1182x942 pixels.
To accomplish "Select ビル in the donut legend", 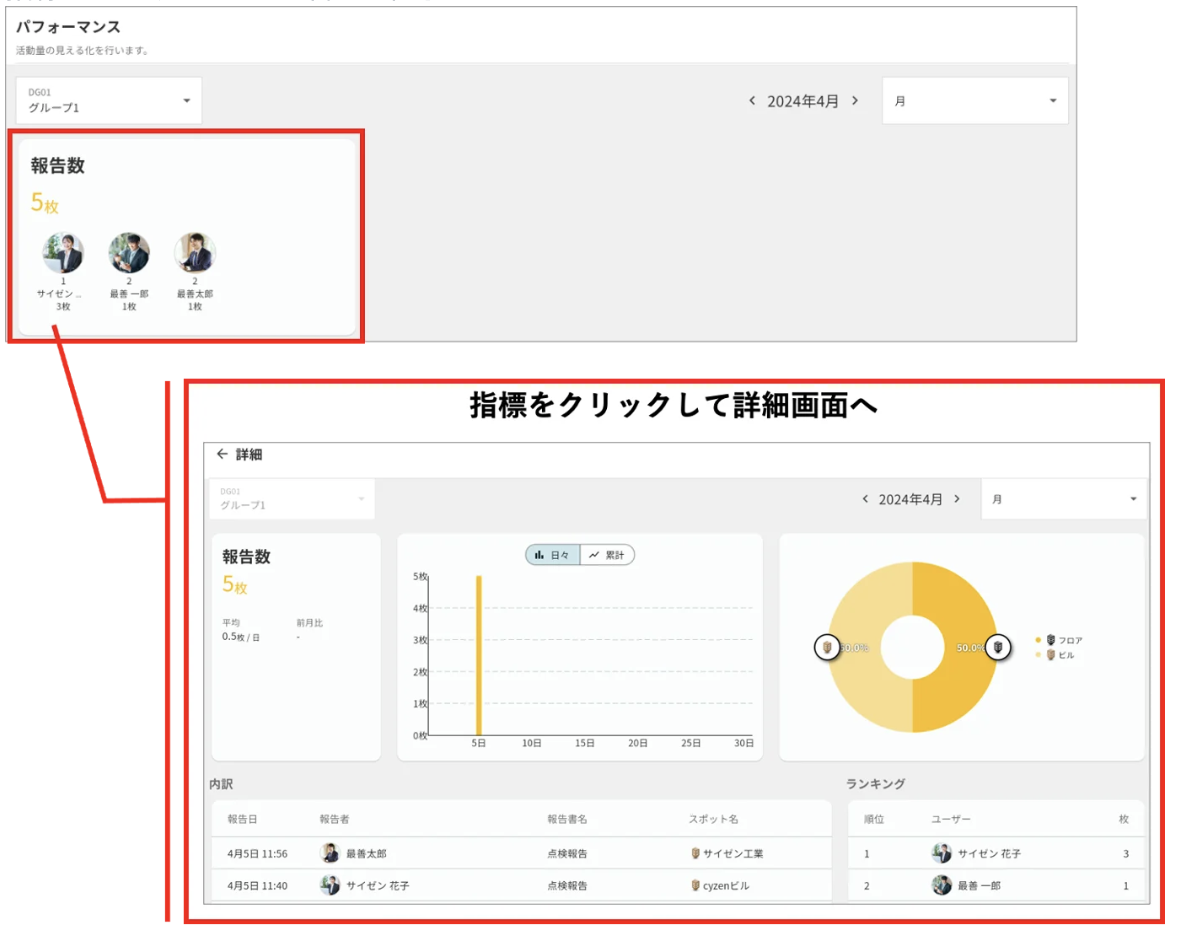I will (x=1055, y=655).
